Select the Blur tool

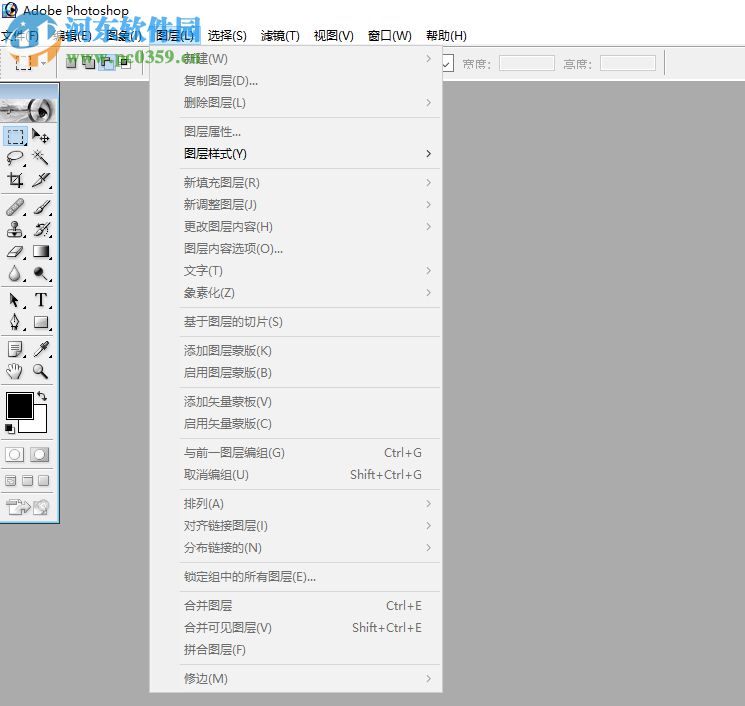15,273
